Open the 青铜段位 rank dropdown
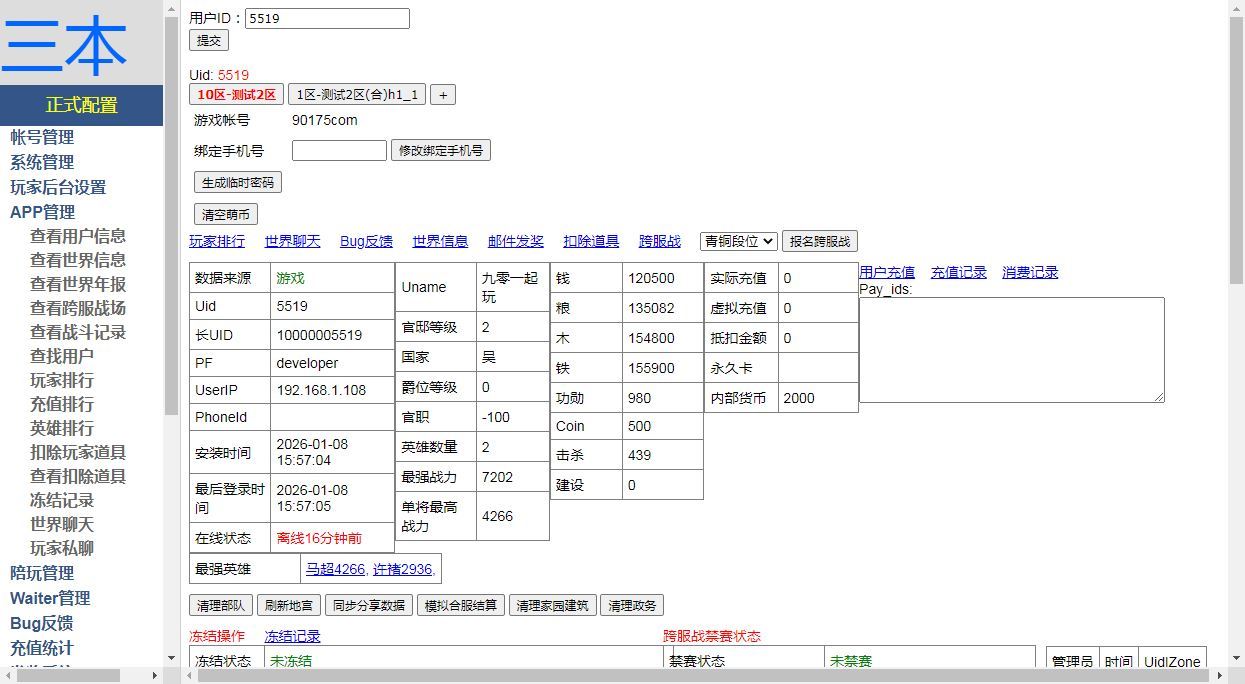Image resolution: width=1245 pixels, height=684 pixels. [x=738, y=241]
